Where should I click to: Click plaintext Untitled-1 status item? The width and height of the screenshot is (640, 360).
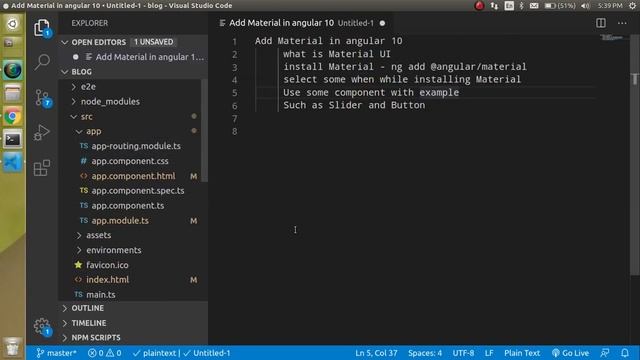182,353
